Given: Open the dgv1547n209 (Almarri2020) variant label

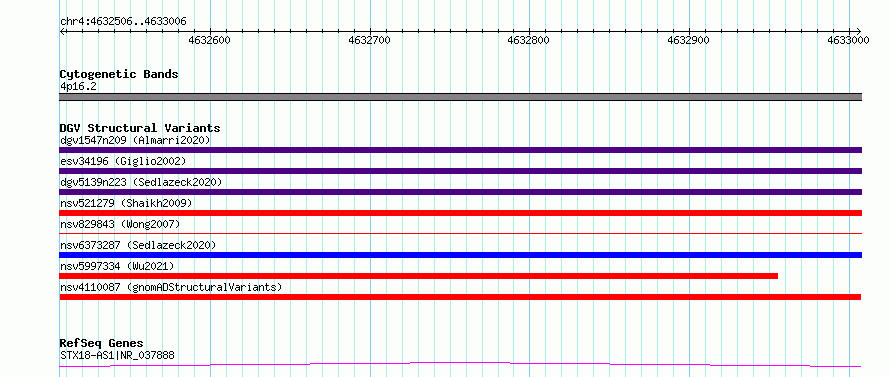Looking at the screenshot, I should click(x=135, y=140).
